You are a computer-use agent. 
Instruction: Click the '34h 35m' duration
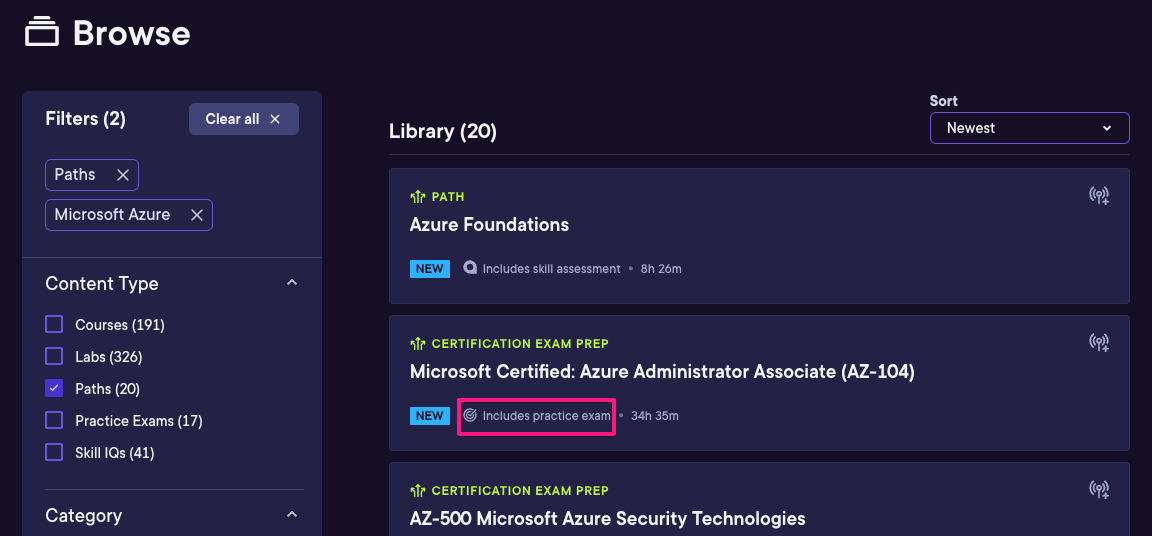coord(655,416)
